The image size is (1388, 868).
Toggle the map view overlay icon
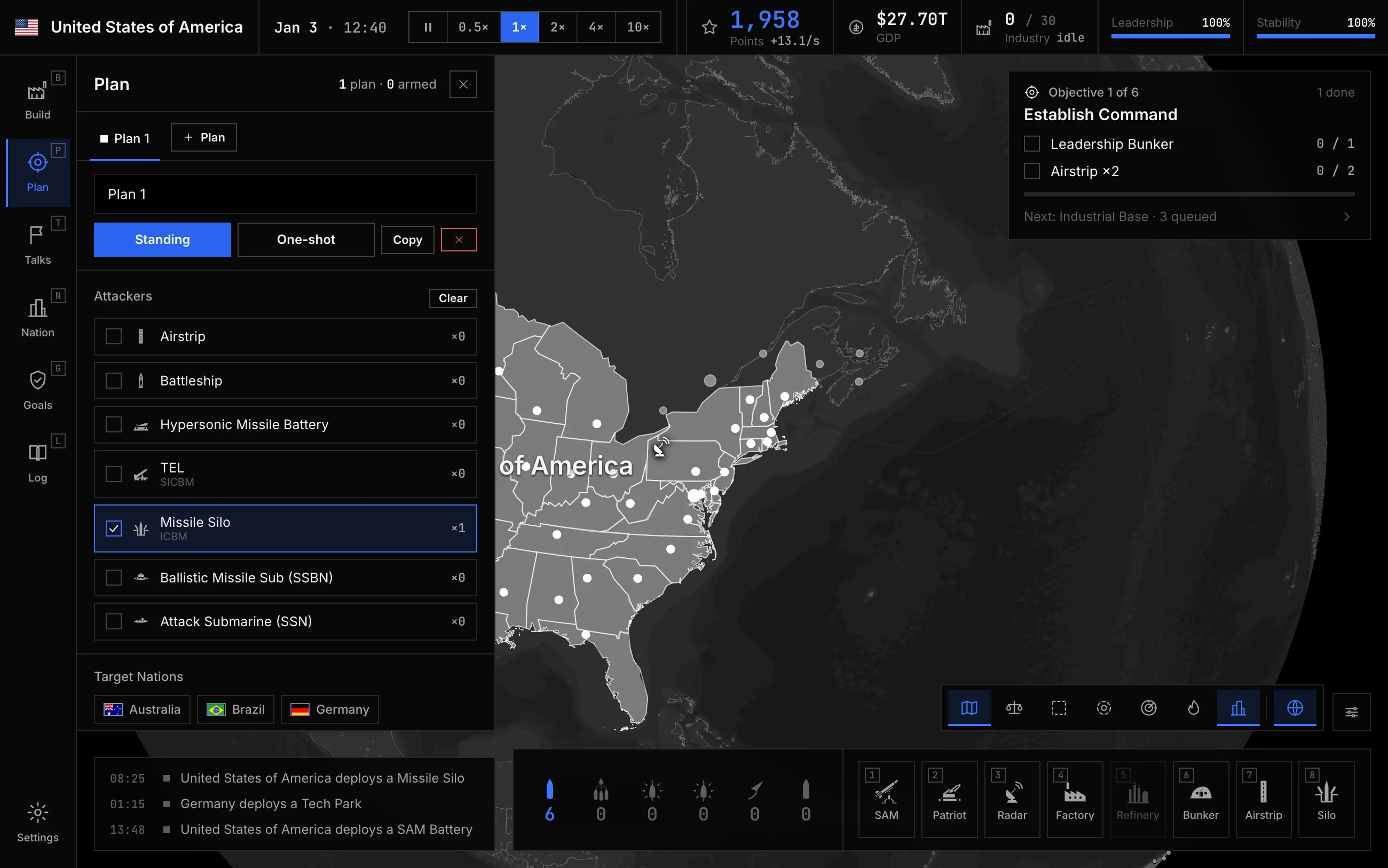pos(969,708)
